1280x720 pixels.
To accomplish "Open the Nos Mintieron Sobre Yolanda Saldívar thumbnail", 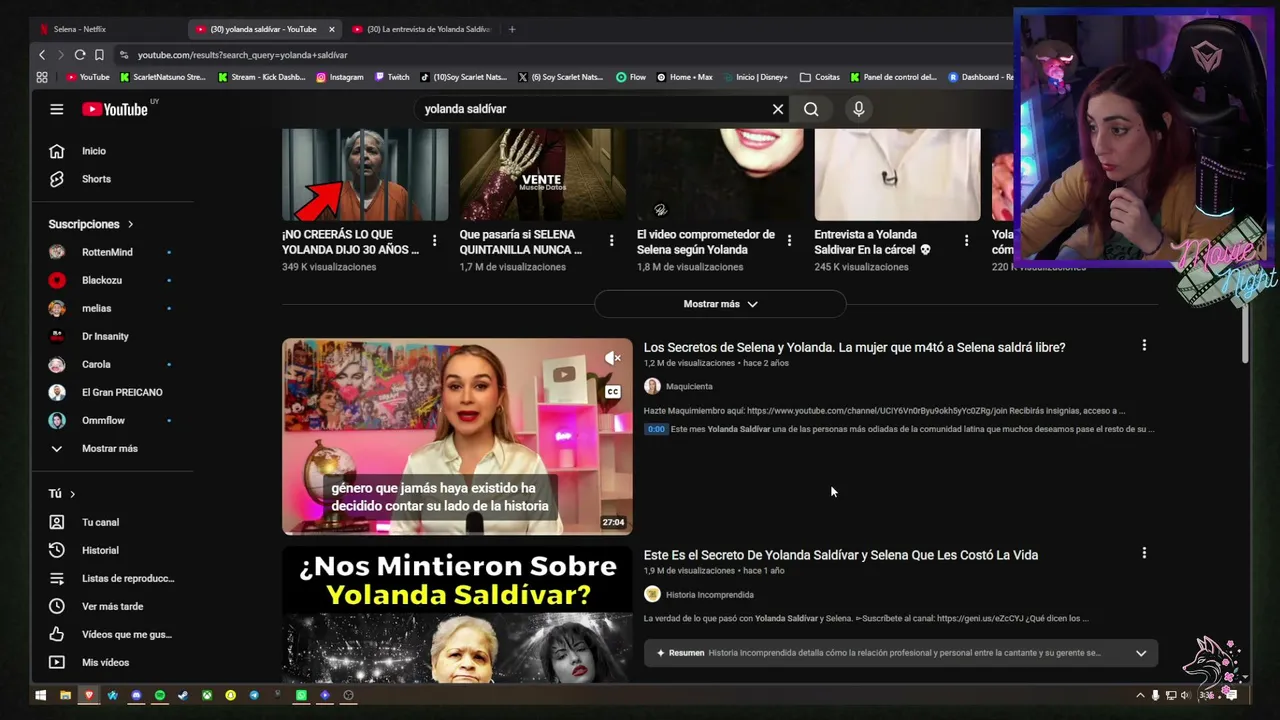I will click(x=457, y=614).
